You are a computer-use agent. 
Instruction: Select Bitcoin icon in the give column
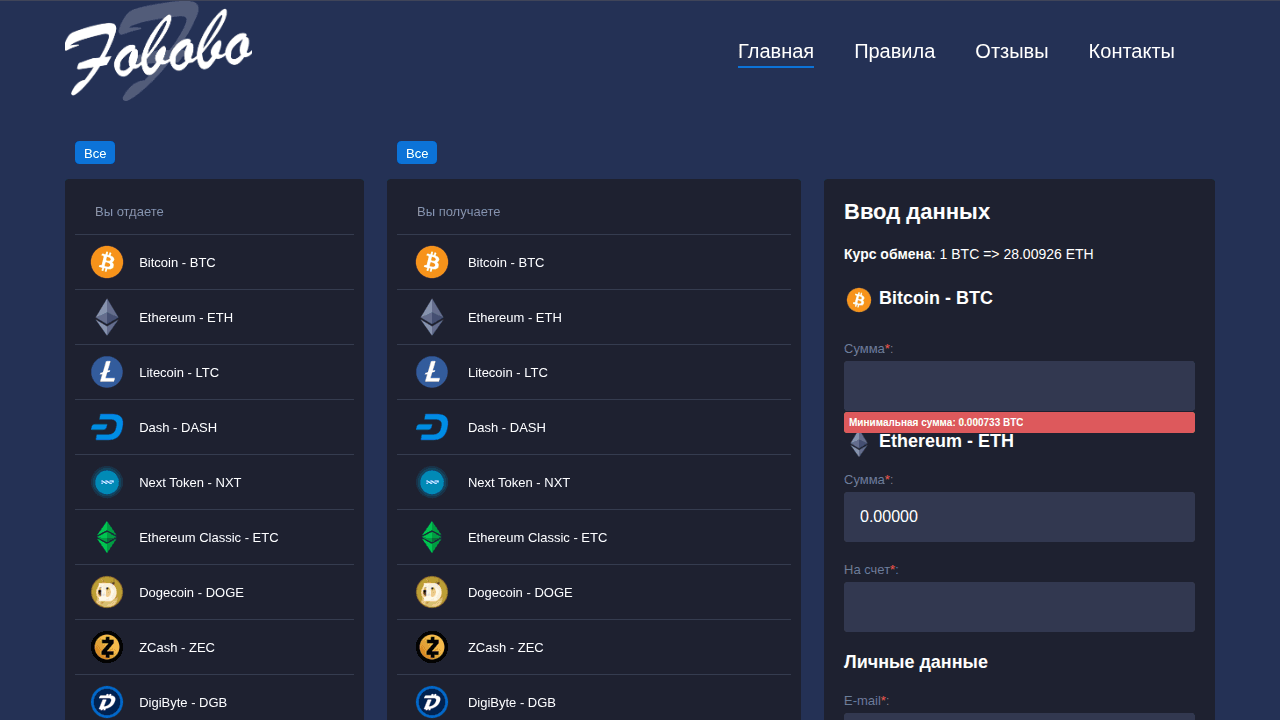tap(107, 262)
